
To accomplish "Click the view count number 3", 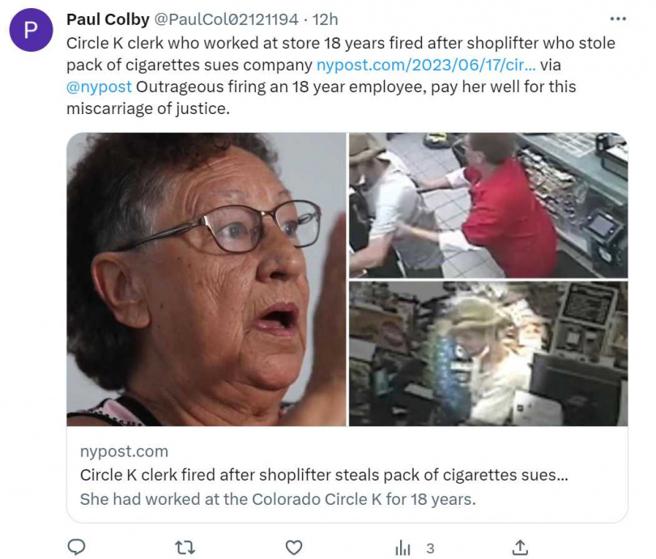I will tap(430, 548).
